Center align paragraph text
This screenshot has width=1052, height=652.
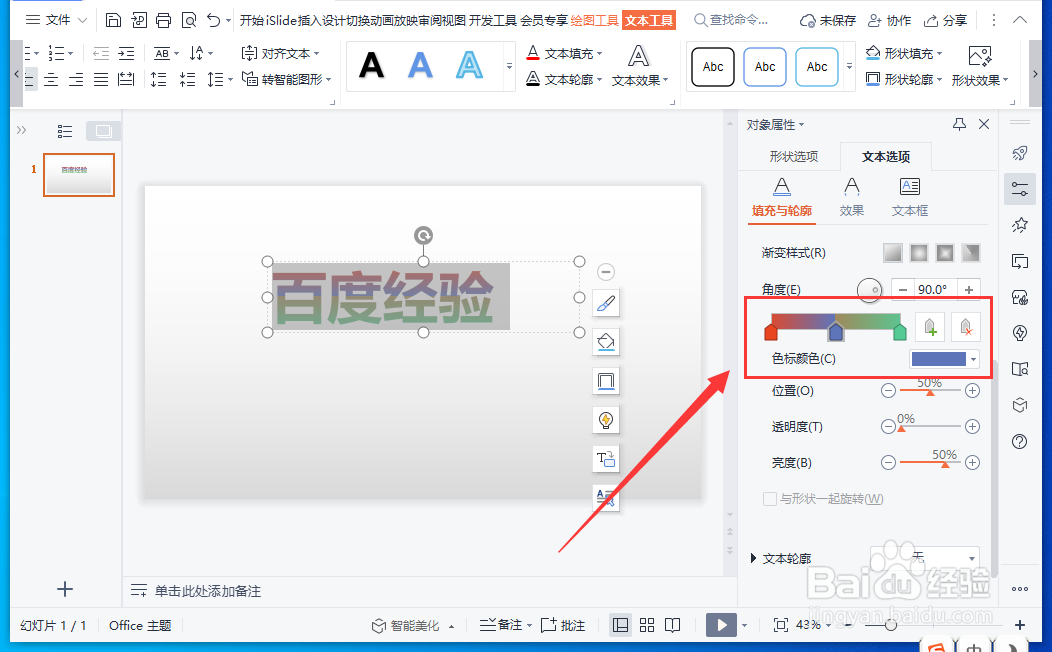point(51,80)
